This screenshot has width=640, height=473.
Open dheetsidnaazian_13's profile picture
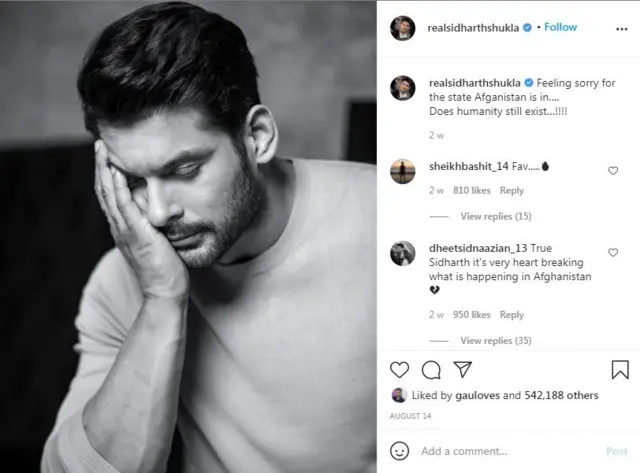click(x=402, y=253)
